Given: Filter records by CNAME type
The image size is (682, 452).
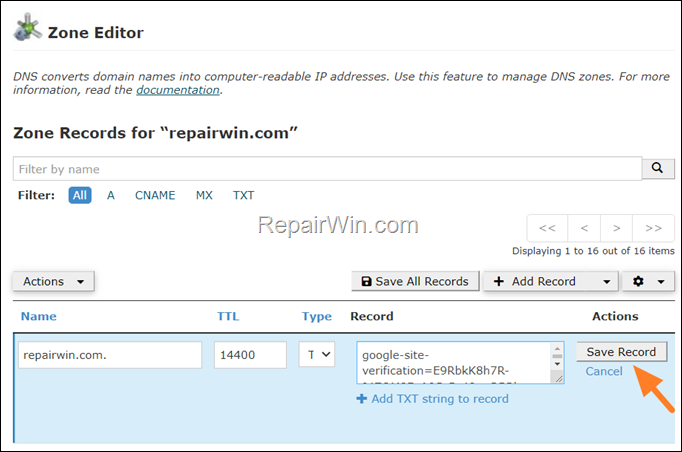Looking at the screenshot, I should [155, 195].
